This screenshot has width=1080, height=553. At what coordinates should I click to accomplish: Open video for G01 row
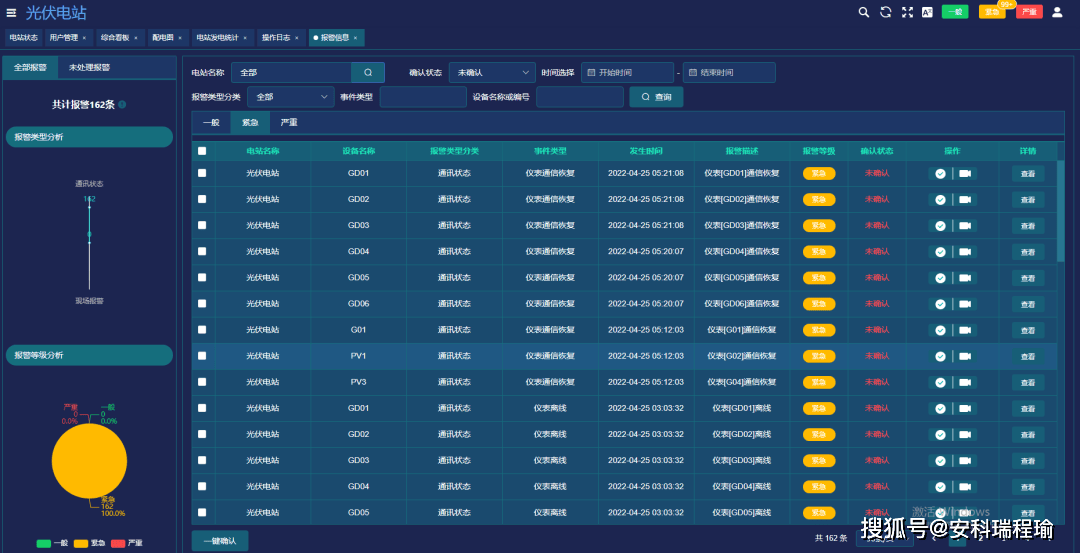click(965, 331)
